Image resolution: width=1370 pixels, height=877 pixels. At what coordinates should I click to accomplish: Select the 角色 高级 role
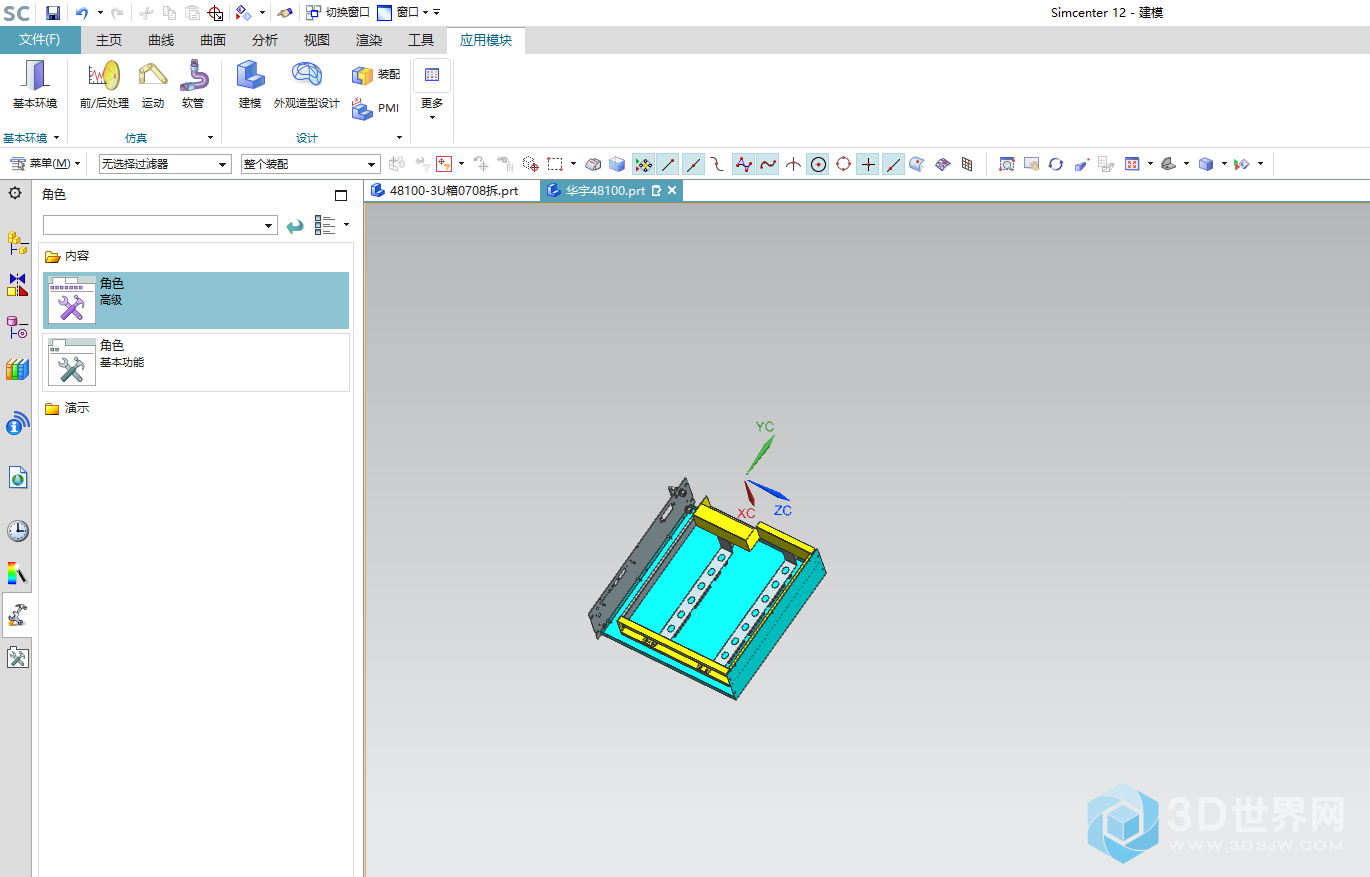pos(196,300)
